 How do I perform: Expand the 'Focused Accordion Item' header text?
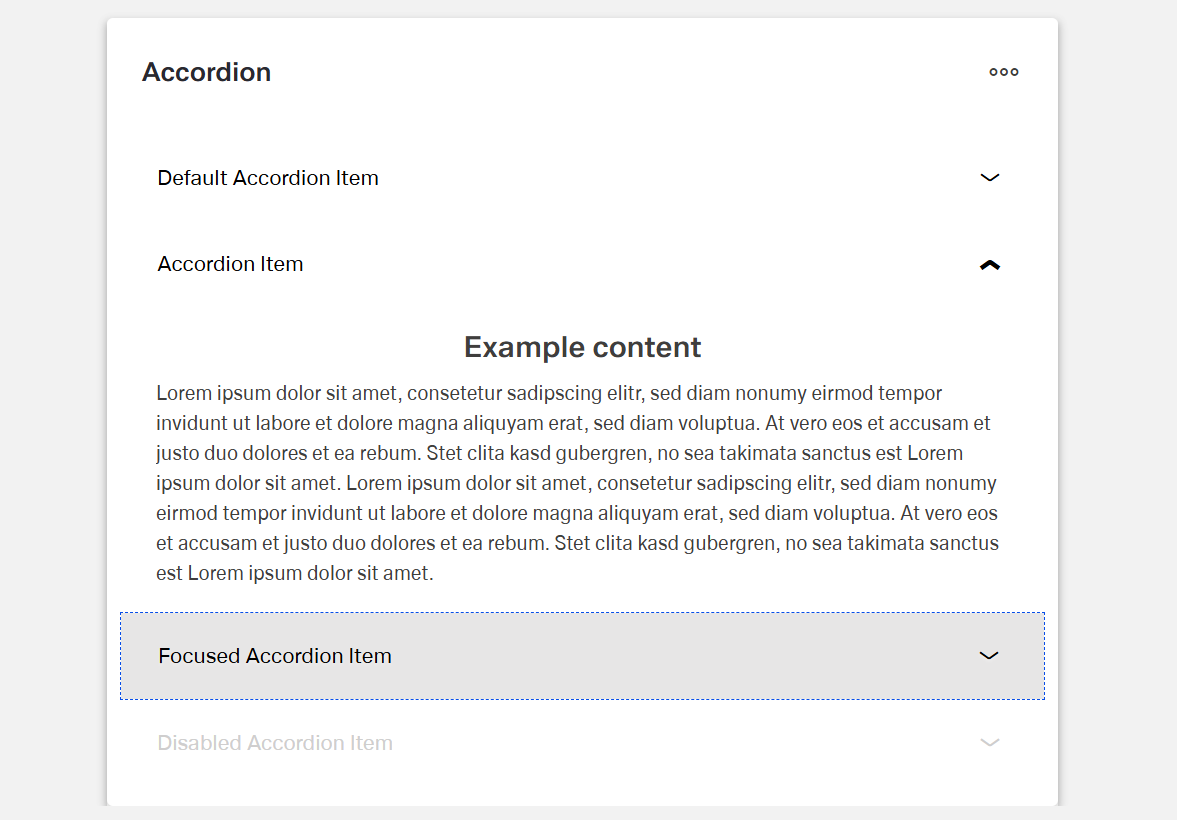275,656
